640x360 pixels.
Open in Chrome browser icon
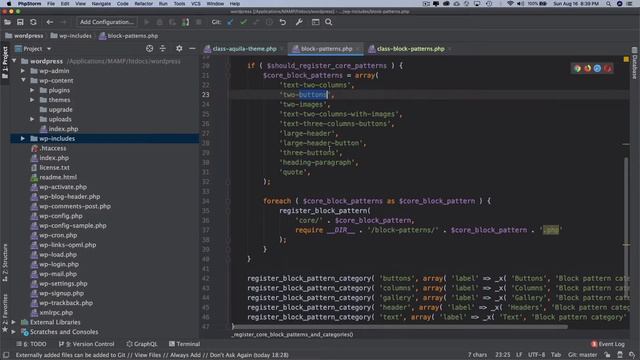coord(577,68)
